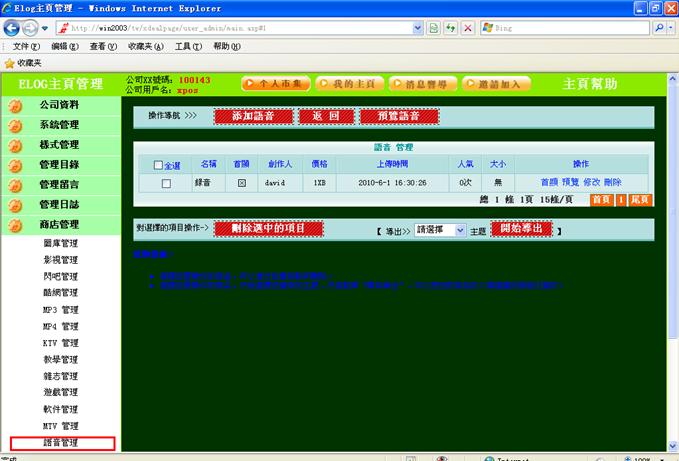The width and height of the screenshot is (679, 461).
Task: Click the icon beside 樣式管理
Action: [15, 145]
